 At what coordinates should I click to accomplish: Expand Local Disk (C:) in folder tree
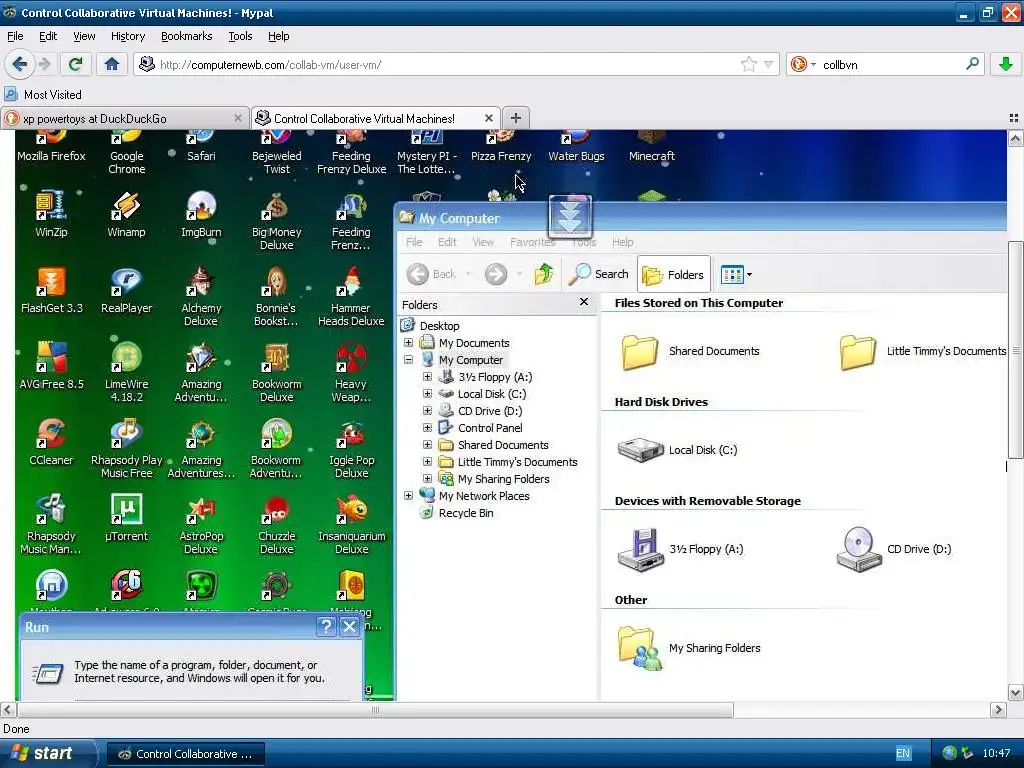427,393
